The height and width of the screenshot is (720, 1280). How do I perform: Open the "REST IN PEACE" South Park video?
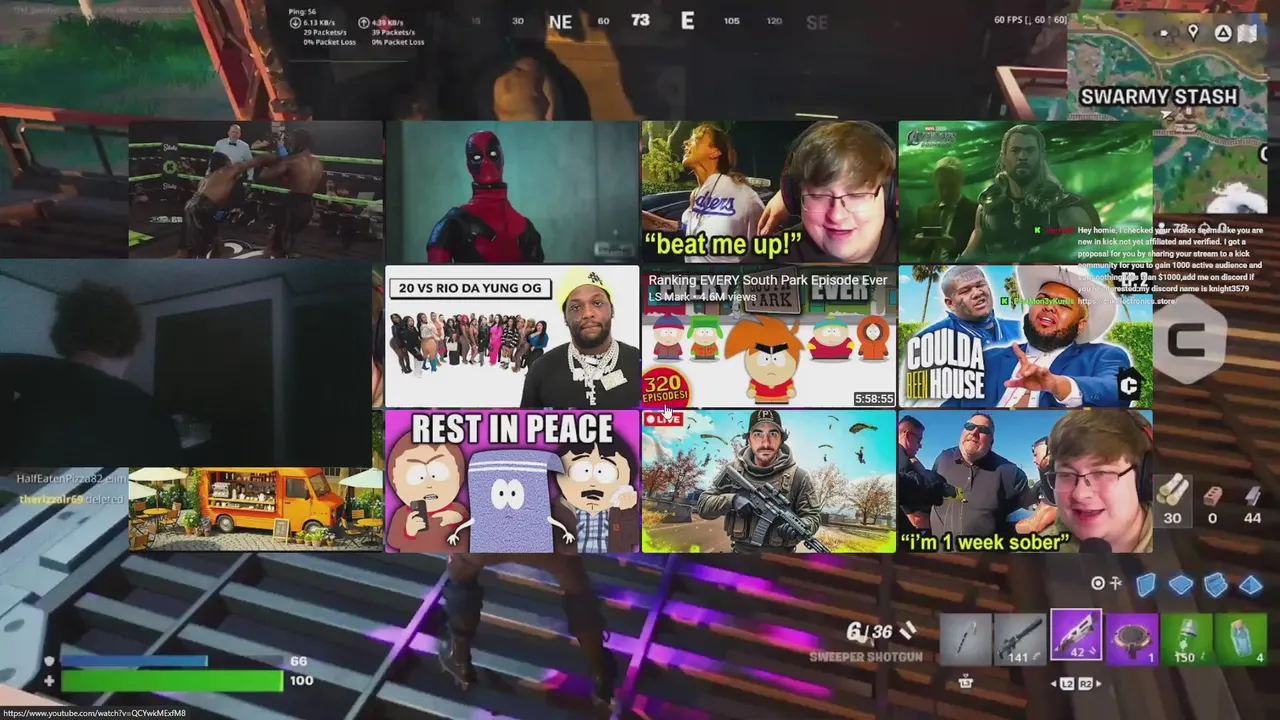tap(512, 481)
